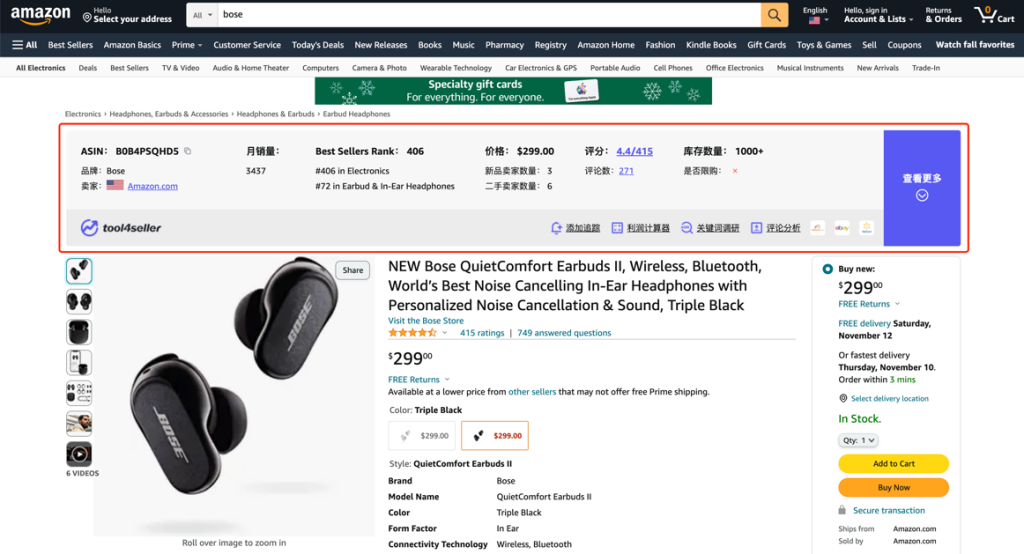
Task: Select the white color swatch option
Action: point(421,436)
